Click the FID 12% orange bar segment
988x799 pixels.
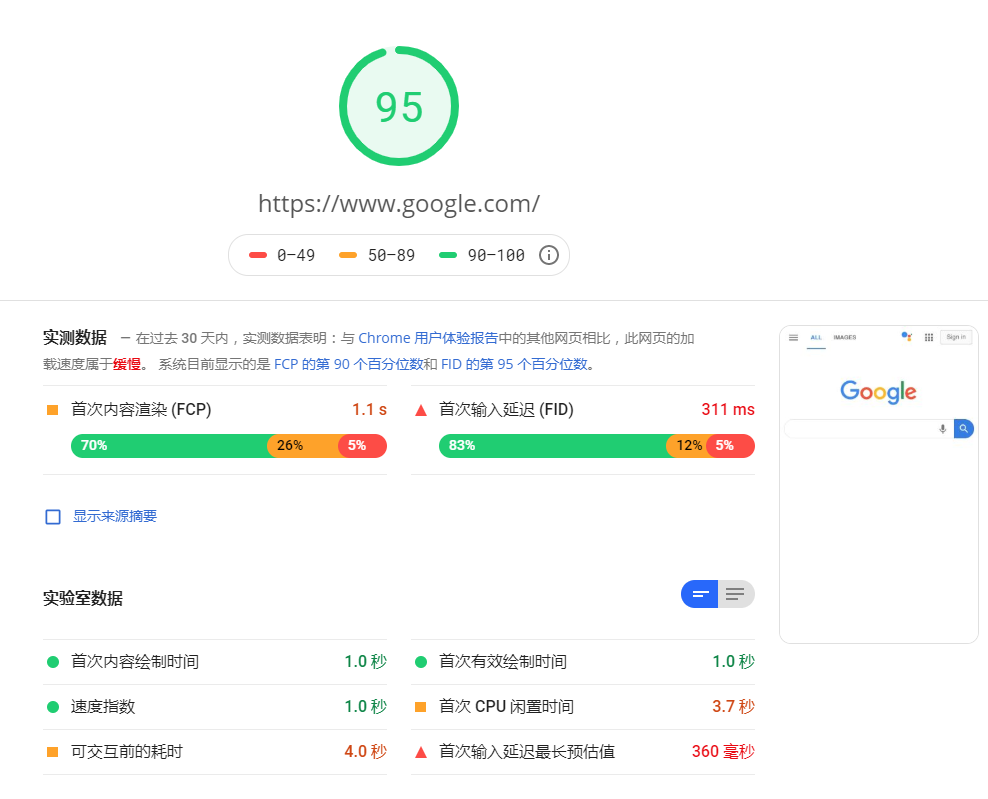[x=687, y=445]
